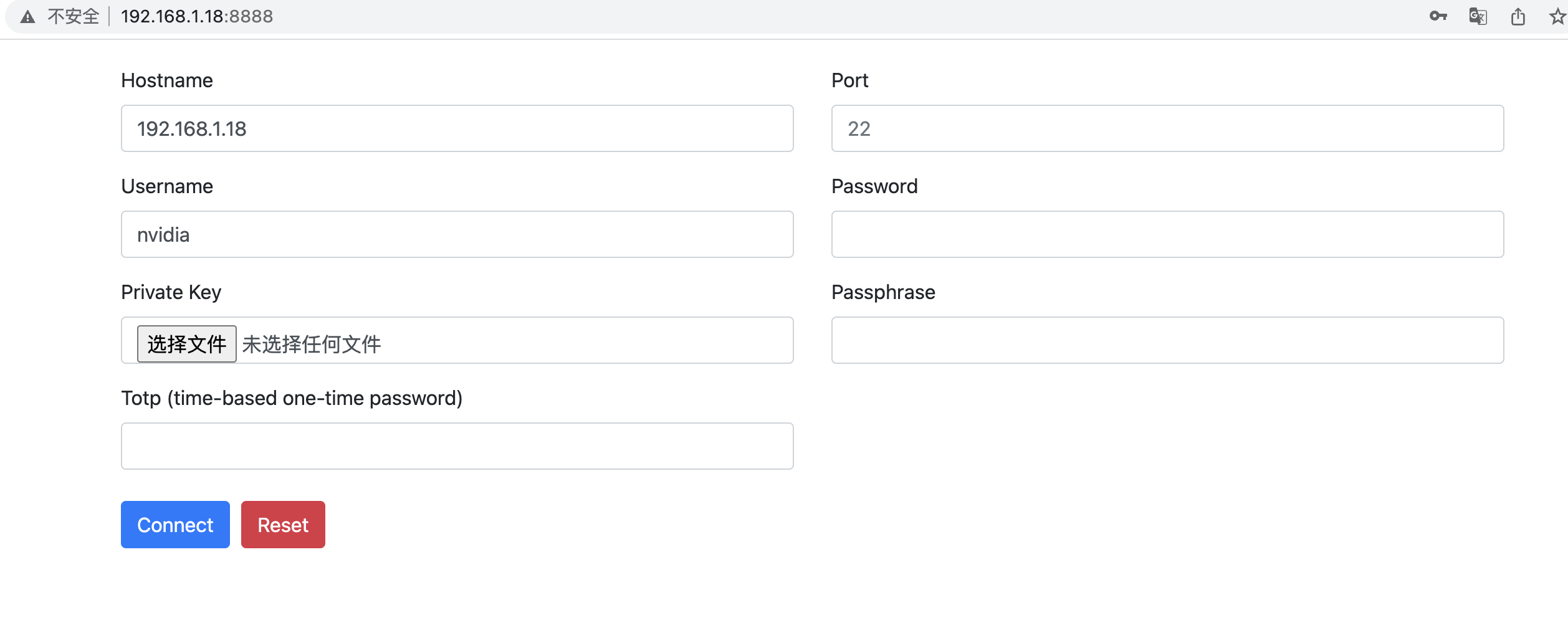Click the Password label text
The height and width of the screenshot is (633, 1568).
pyautogui.click(x=874, y=186)
